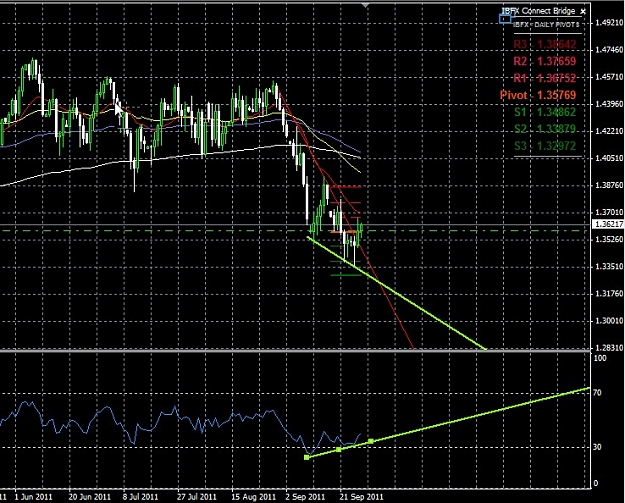Click the 1.33510 price axis label
The width and height of the screenshot is (625, 503).
tap(609, 266)
